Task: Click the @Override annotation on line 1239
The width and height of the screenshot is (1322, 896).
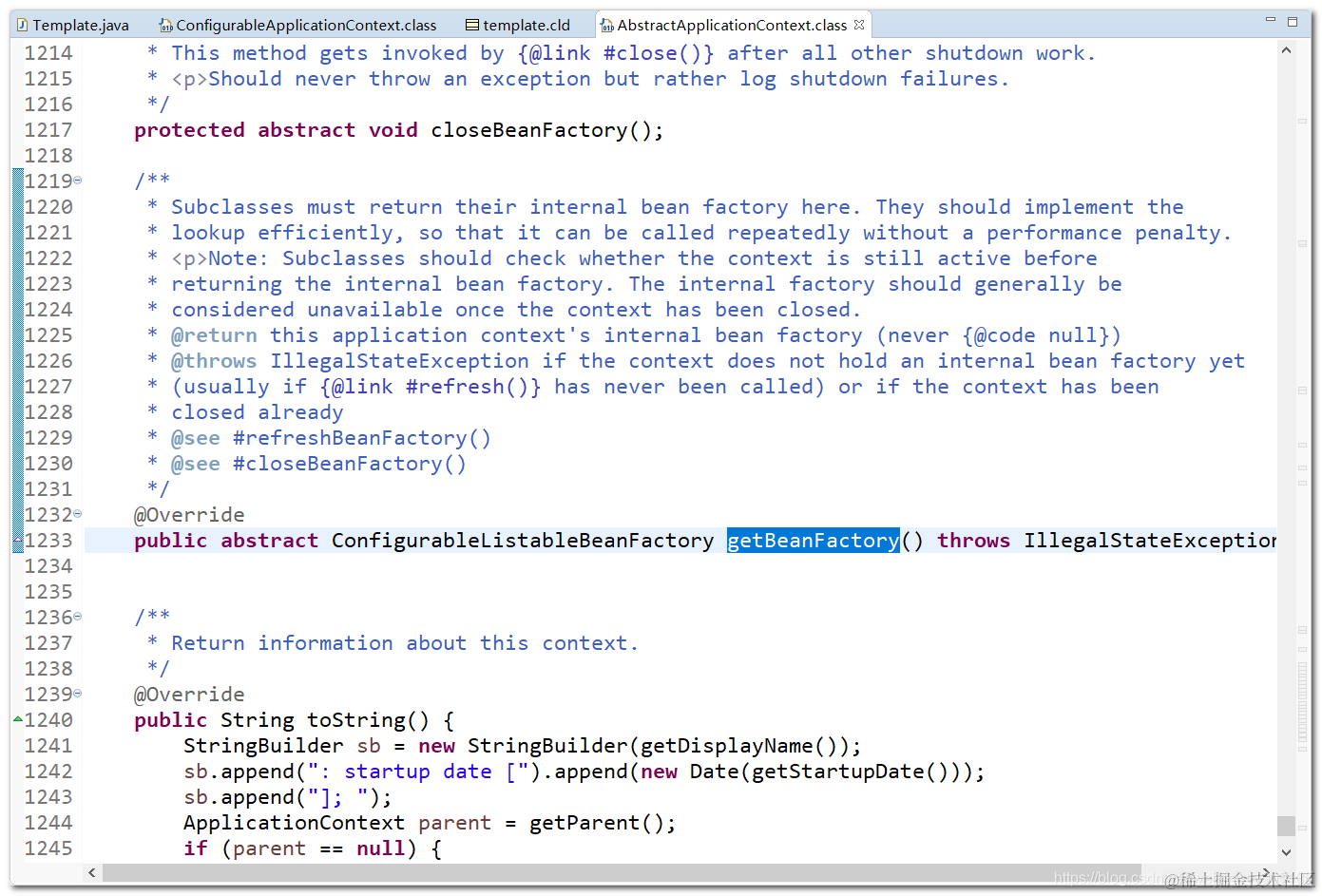Action: (x=189, y=695)
